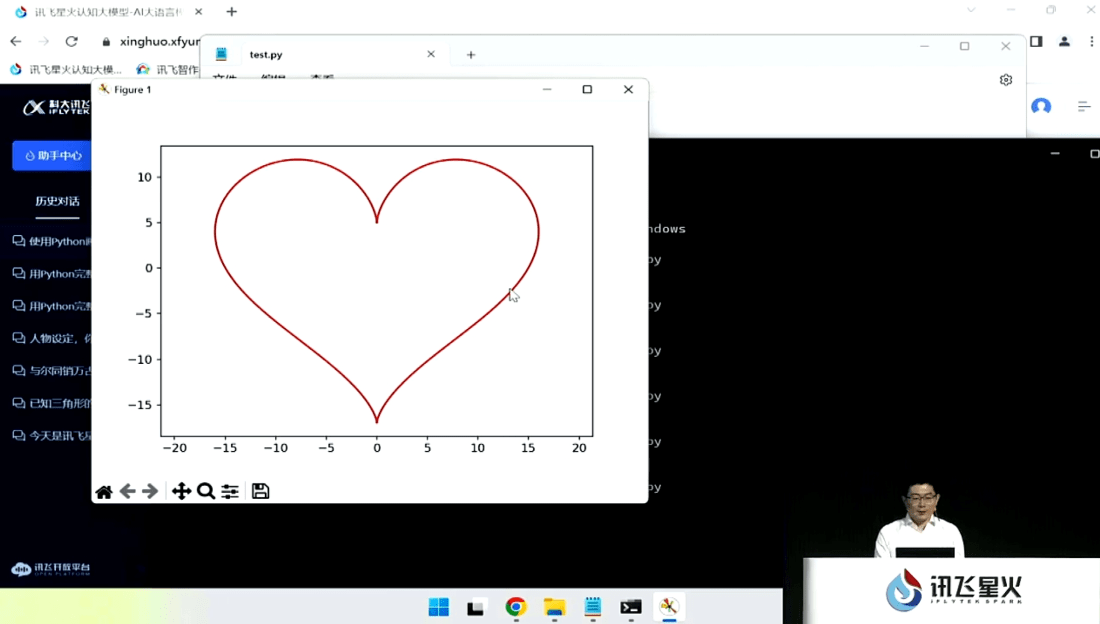Go back to previous plot view
Viewport: 1100px width, 624px height.
(127, 491)
